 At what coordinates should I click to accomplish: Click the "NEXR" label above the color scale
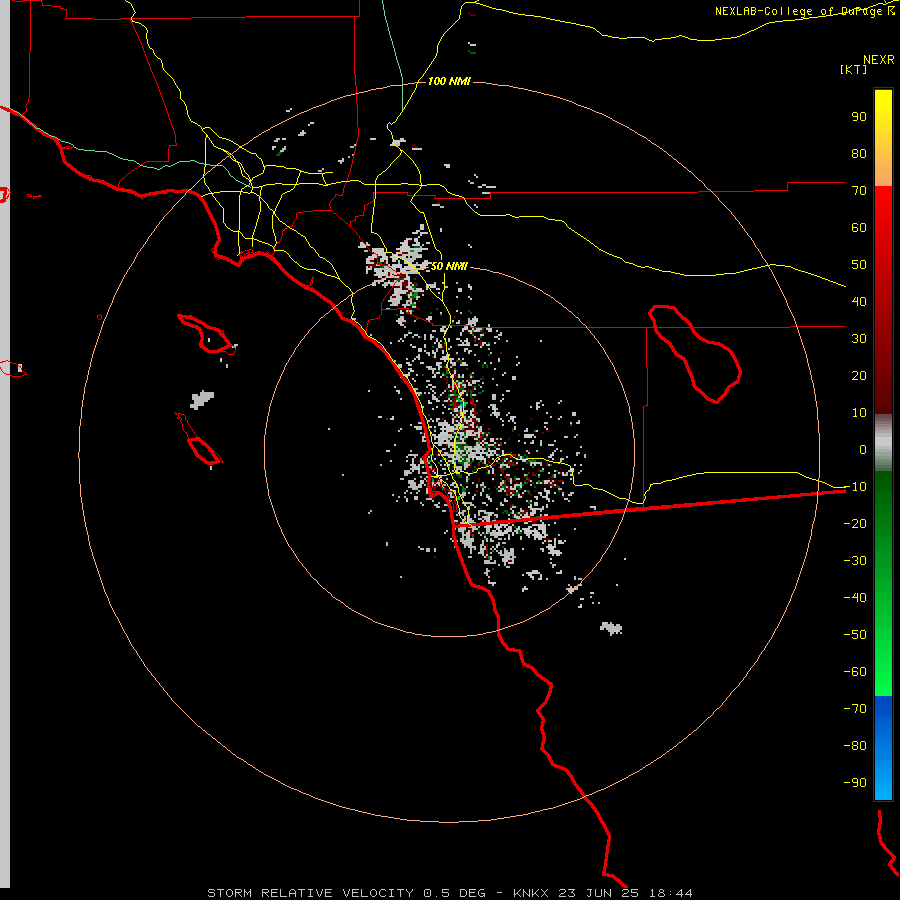point(879,60)
